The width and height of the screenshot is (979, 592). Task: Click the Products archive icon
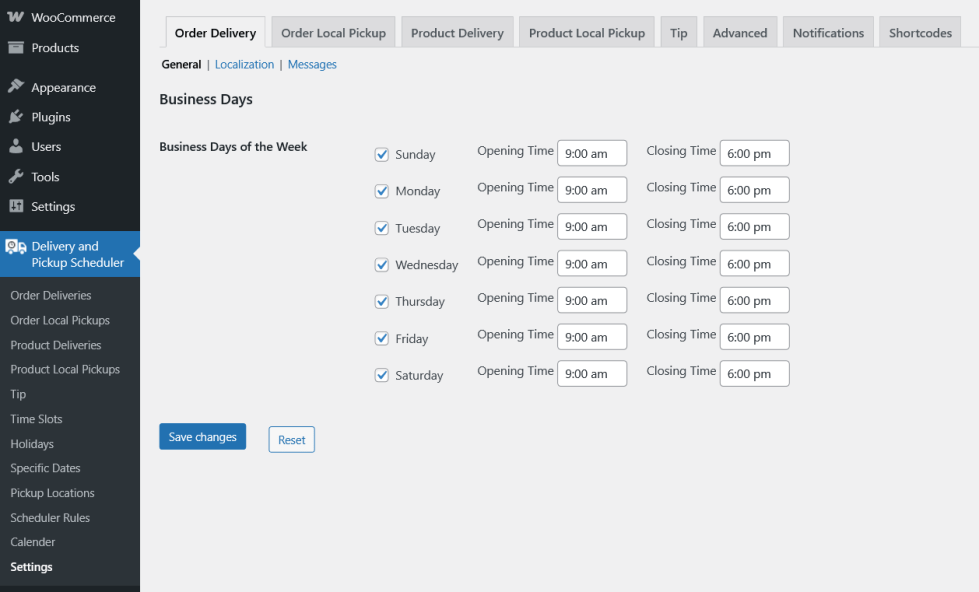(x=16, y=47)
